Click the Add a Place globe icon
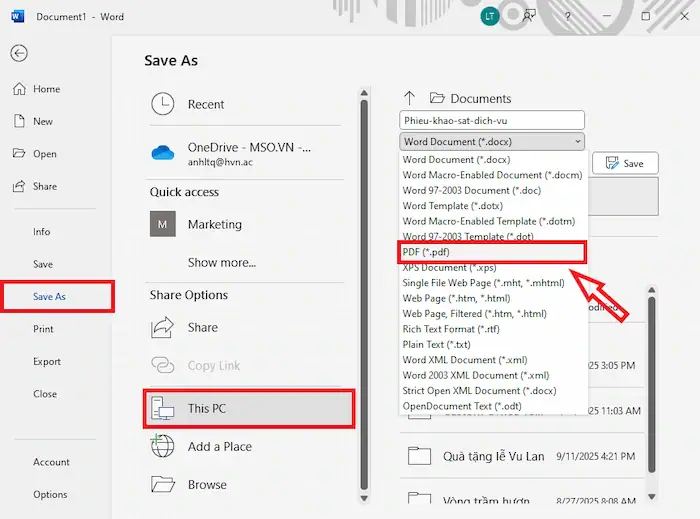Screen dimensions: 700x519 [162, 447]
